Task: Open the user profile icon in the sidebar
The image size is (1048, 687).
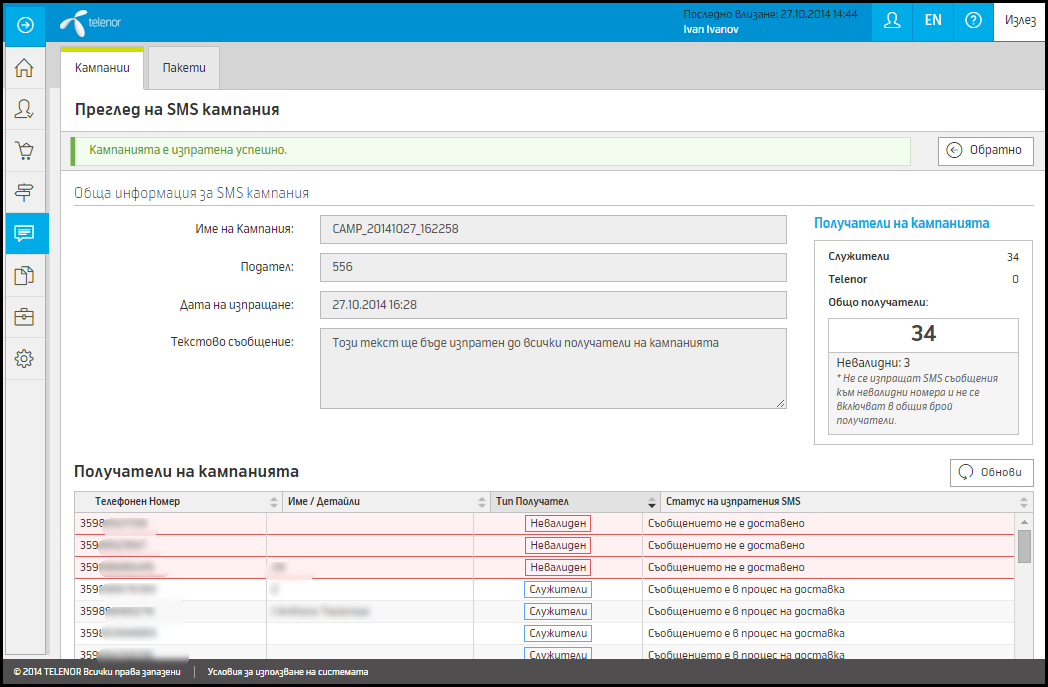Action: 25,109
